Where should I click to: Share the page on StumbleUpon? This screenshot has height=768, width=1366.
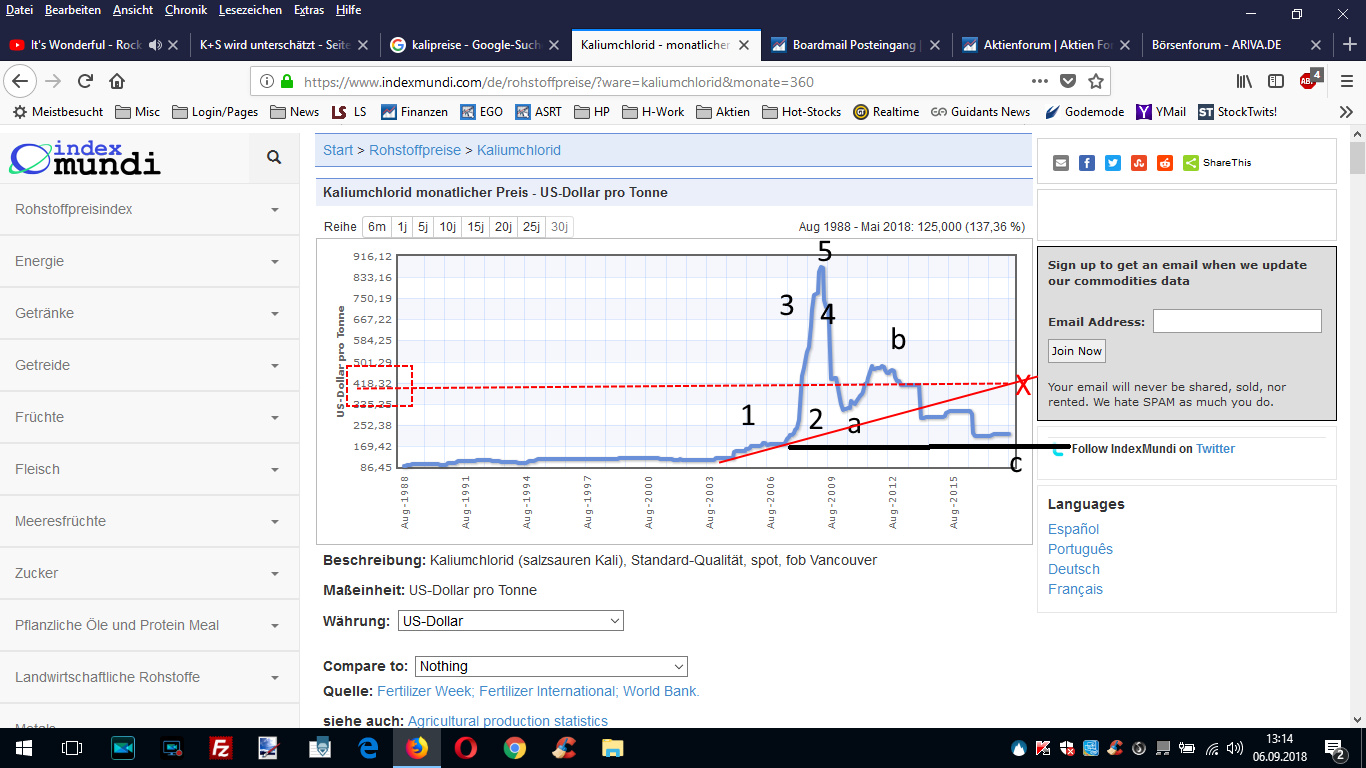pos(1139,163)
